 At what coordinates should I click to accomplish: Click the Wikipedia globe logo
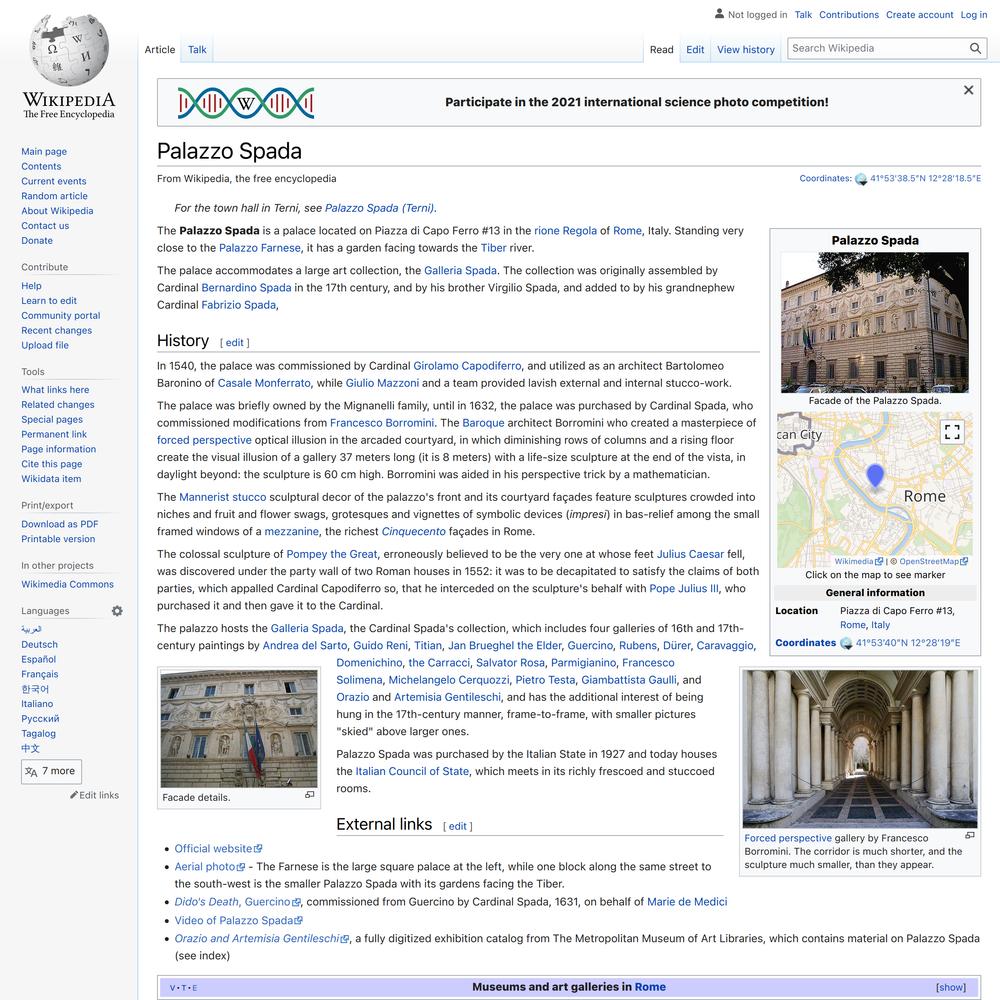[x=69, y=51]
